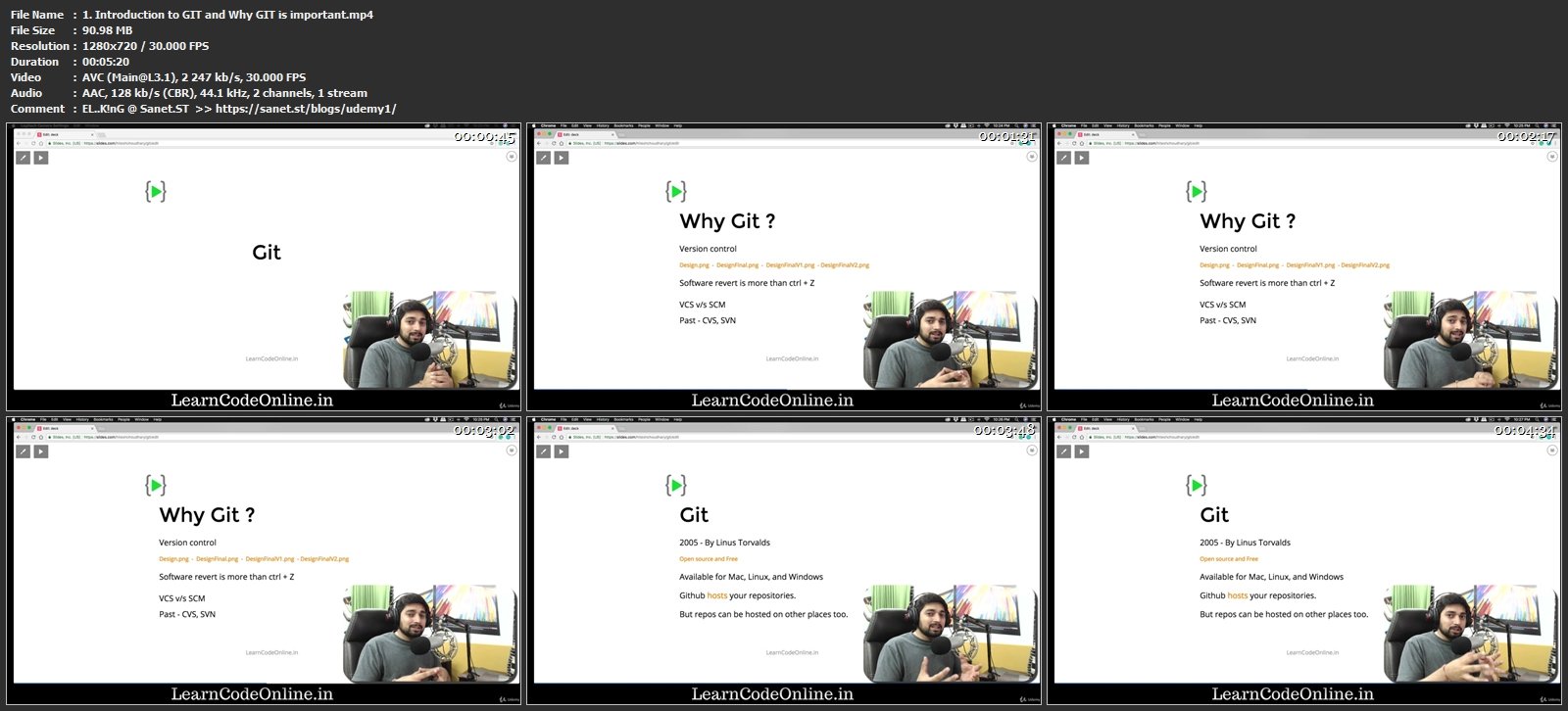Click the orange Design.png line in the 00:03:02 frame
This screenshot has width=1568, height=711.
coord(254,559)
